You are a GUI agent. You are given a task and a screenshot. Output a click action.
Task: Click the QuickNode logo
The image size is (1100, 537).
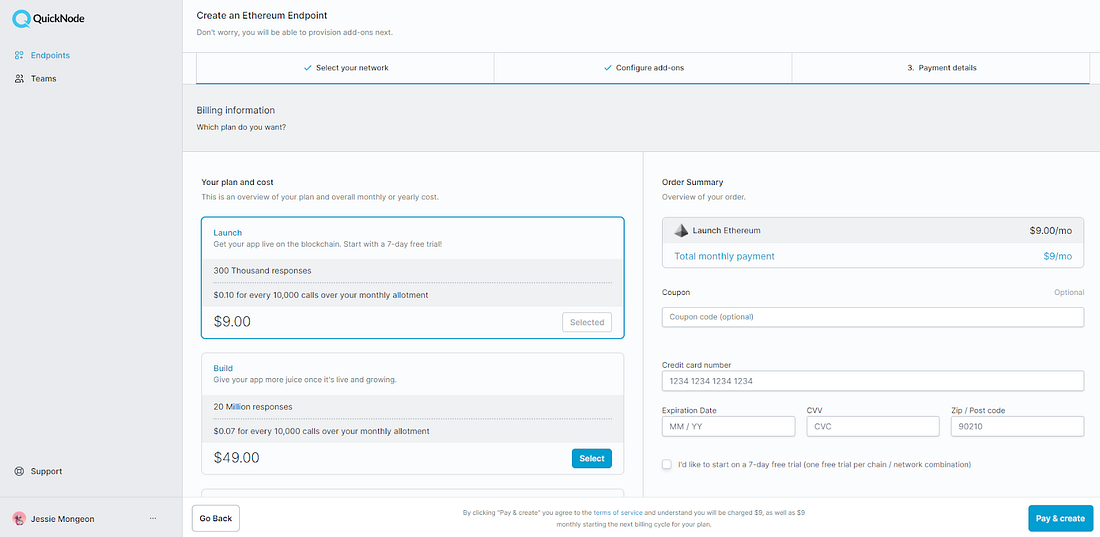pyautogui.click(x=48, y=20)
